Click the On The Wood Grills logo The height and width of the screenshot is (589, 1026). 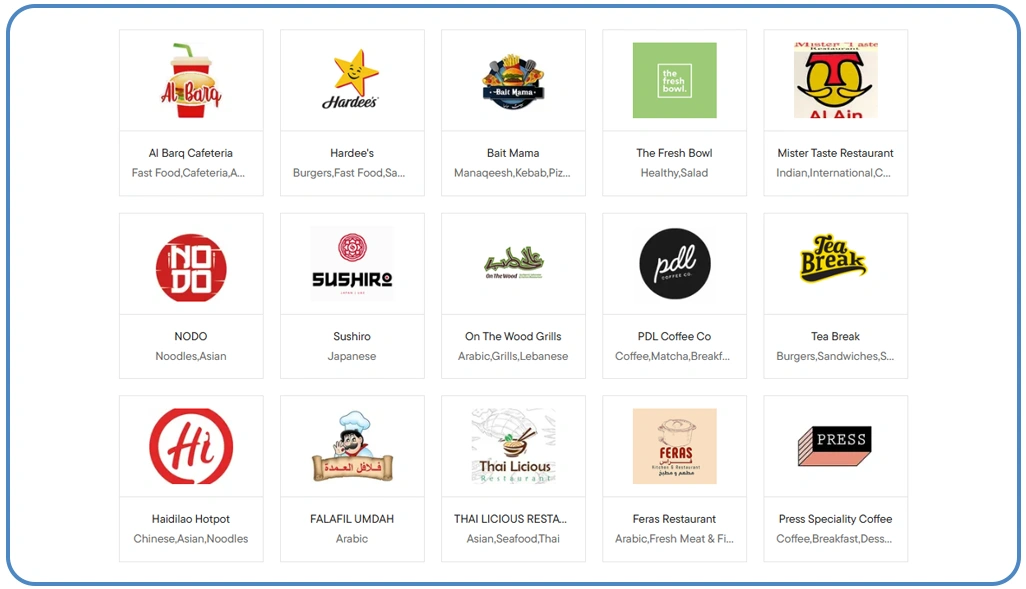tap(514, 264)
